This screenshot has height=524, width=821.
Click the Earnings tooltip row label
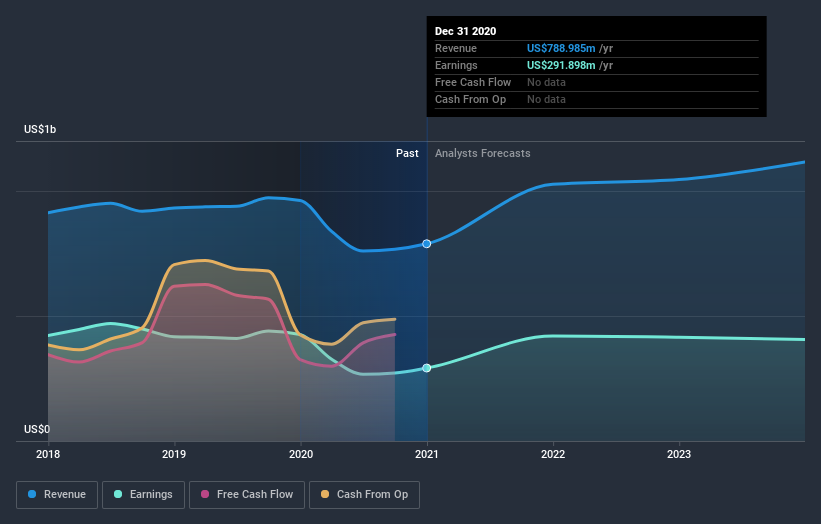coord(456,65)
